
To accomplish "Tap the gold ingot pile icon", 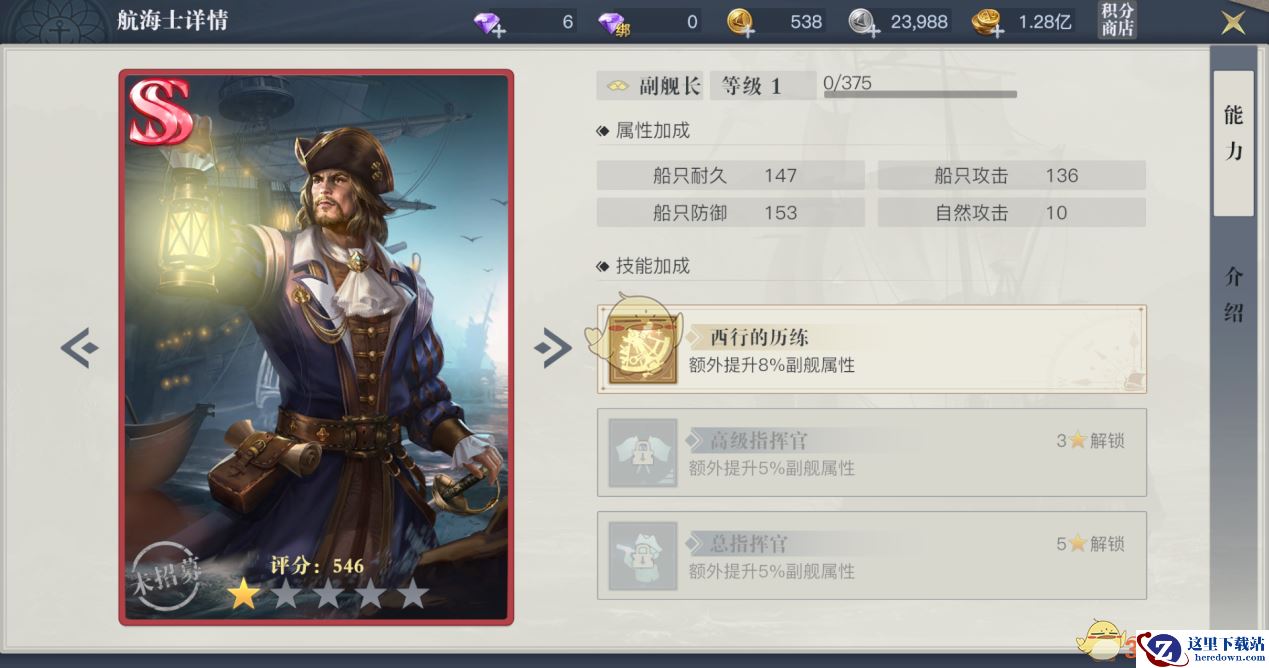I will tap(987, 22).
